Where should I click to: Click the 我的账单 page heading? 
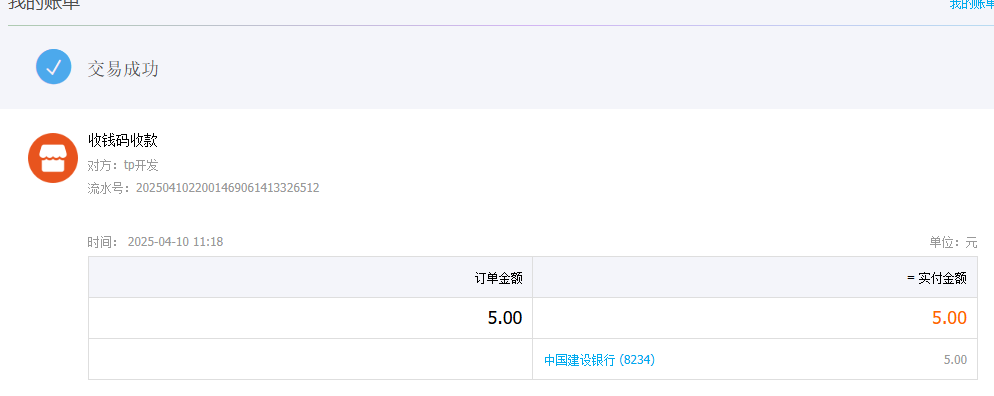click(x=44, y=4)
